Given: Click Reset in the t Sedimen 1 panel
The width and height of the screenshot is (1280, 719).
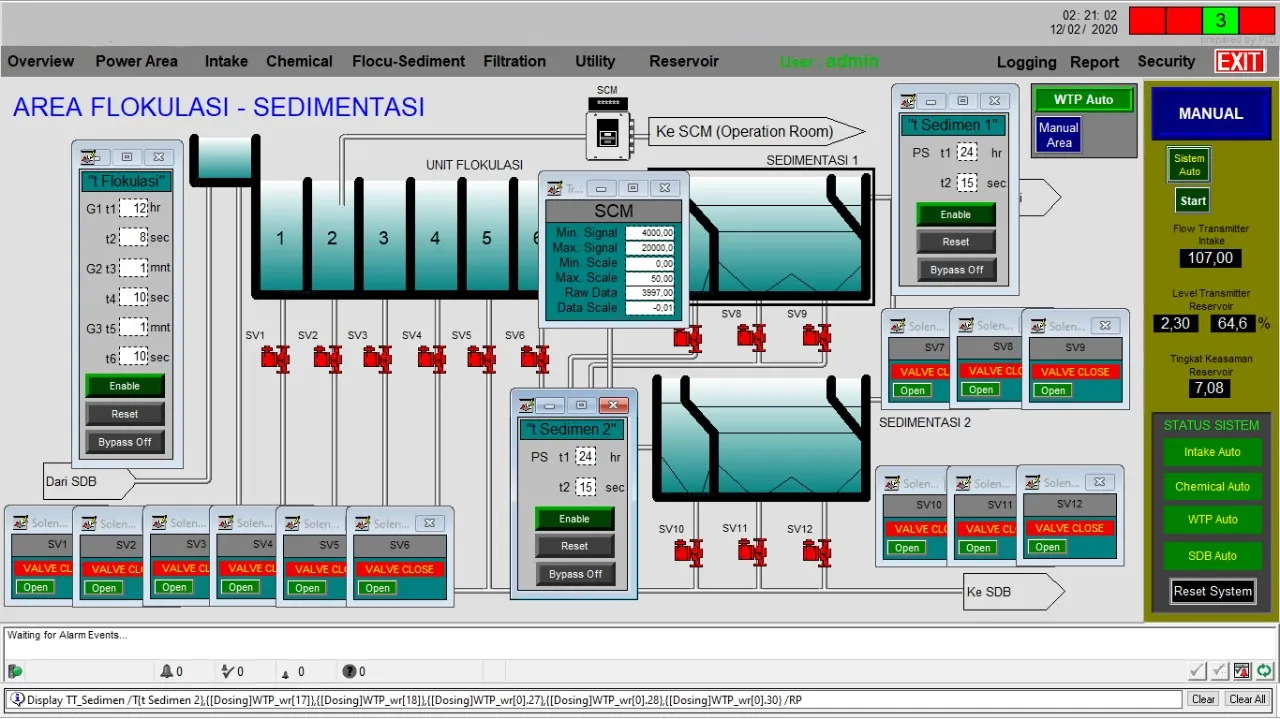Looking at the screenshot, I should pos(956,242).
